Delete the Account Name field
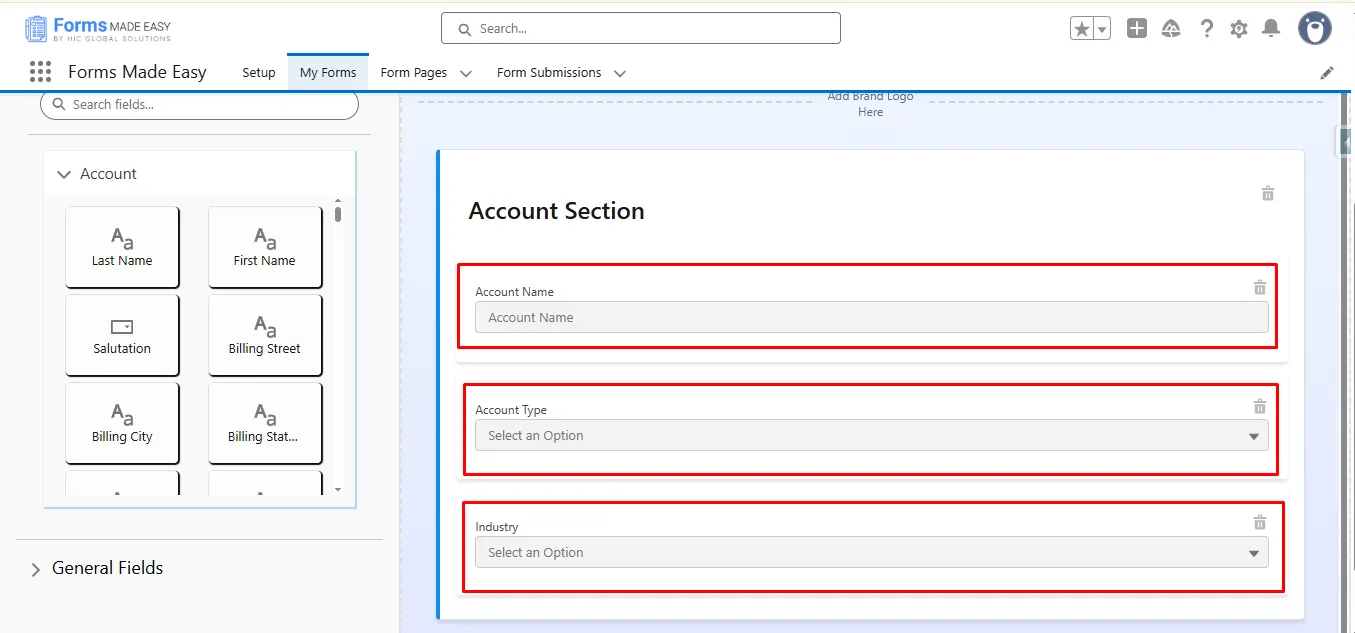The image size is (1355, 633). 1260,288
